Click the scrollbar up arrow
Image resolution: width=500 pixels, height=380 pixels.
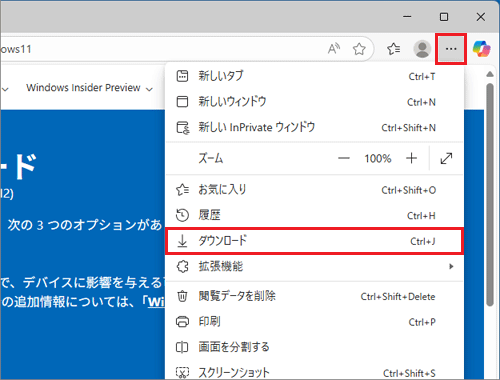(x=490, y=74)
